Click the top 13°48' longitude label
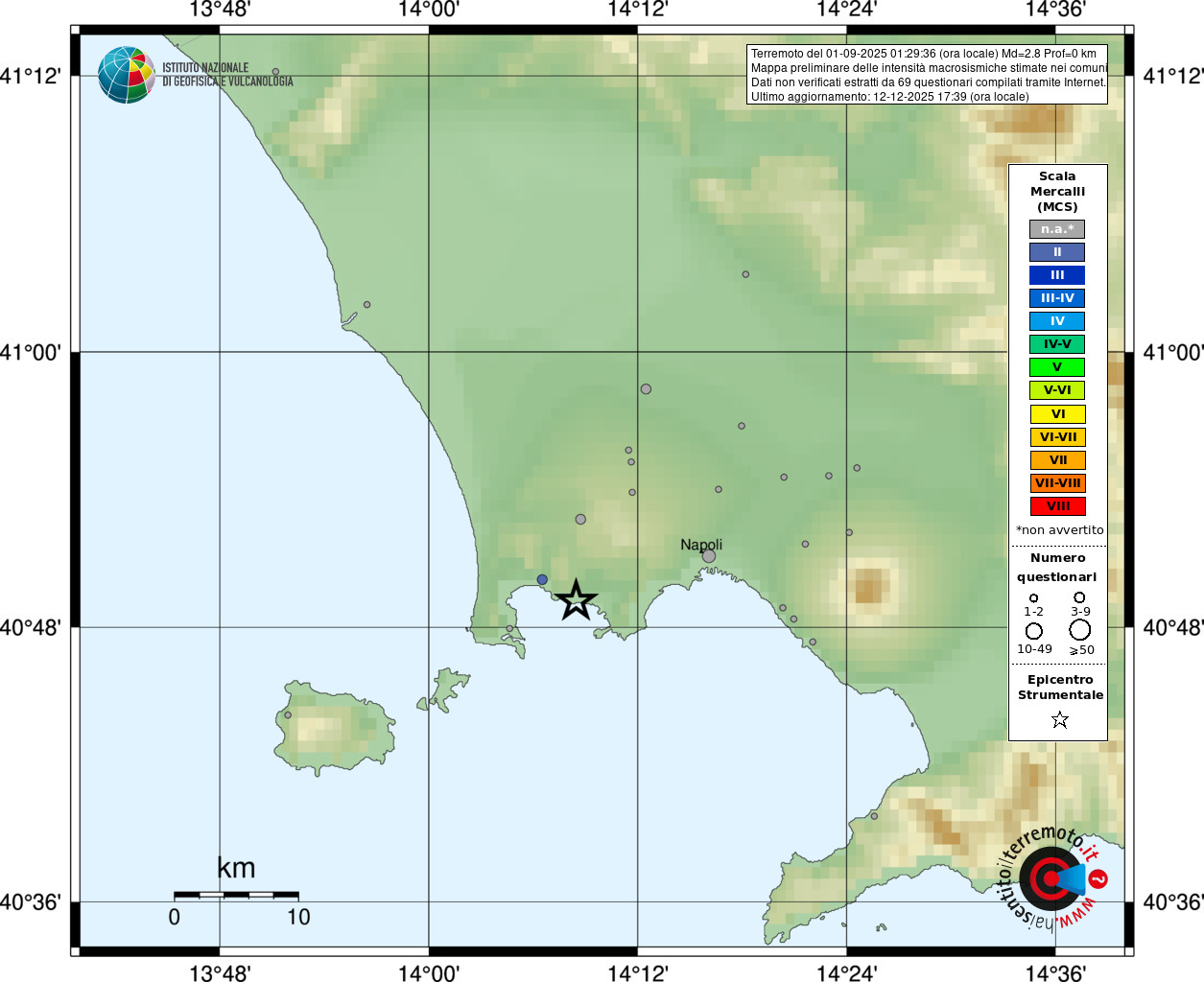1204x982 pixels. (220, 10)
